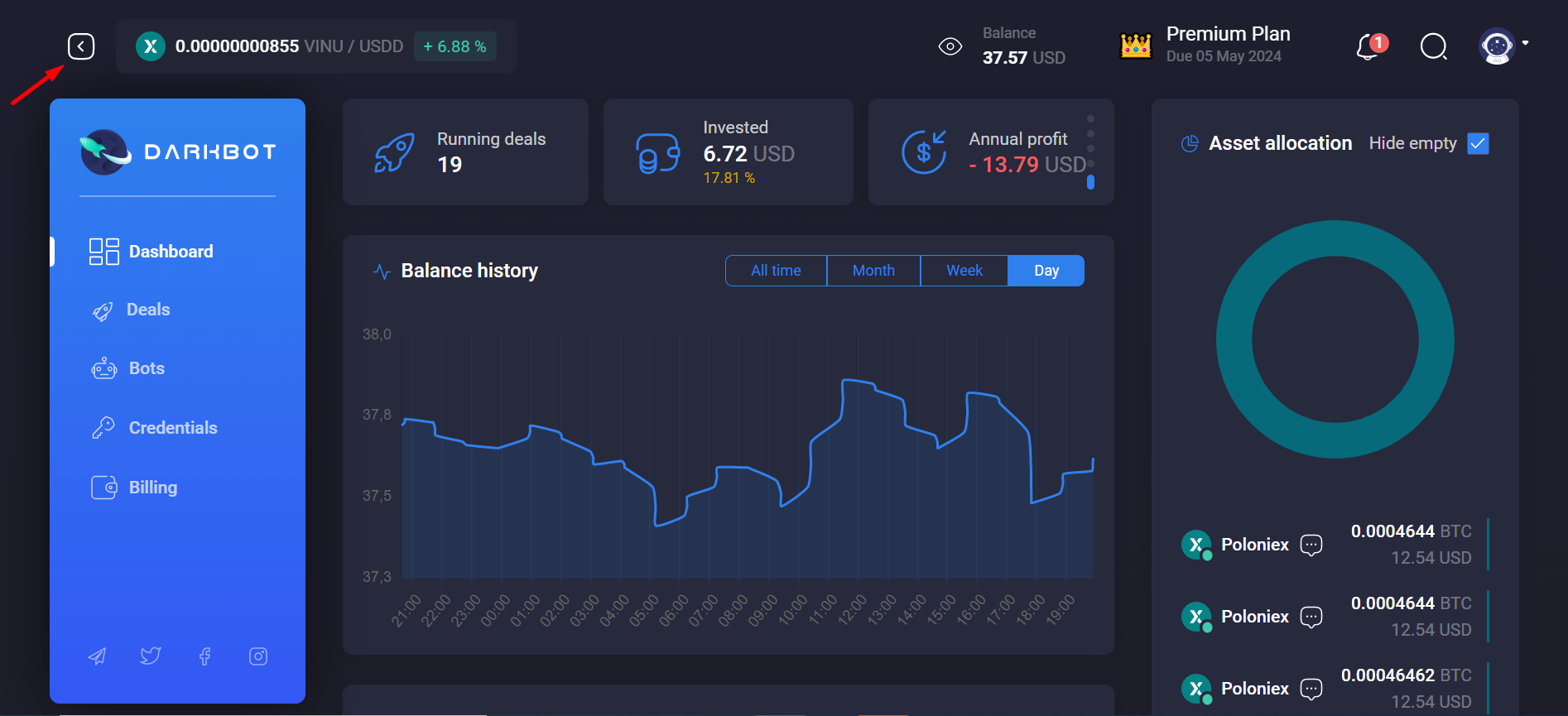Toggle balance visibility with the eye icon
Image resolution: width=1568 pixels, height=716 pixels.
[950, 46]
